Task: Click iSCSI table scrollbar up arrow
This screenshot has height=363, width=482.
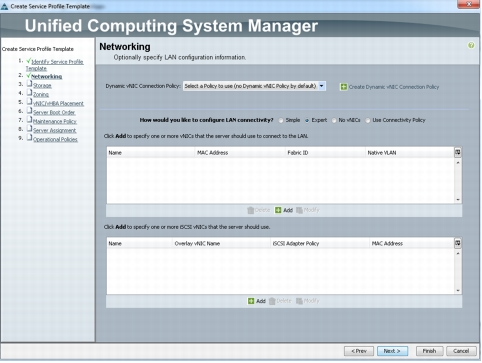Action: point(458,254)
